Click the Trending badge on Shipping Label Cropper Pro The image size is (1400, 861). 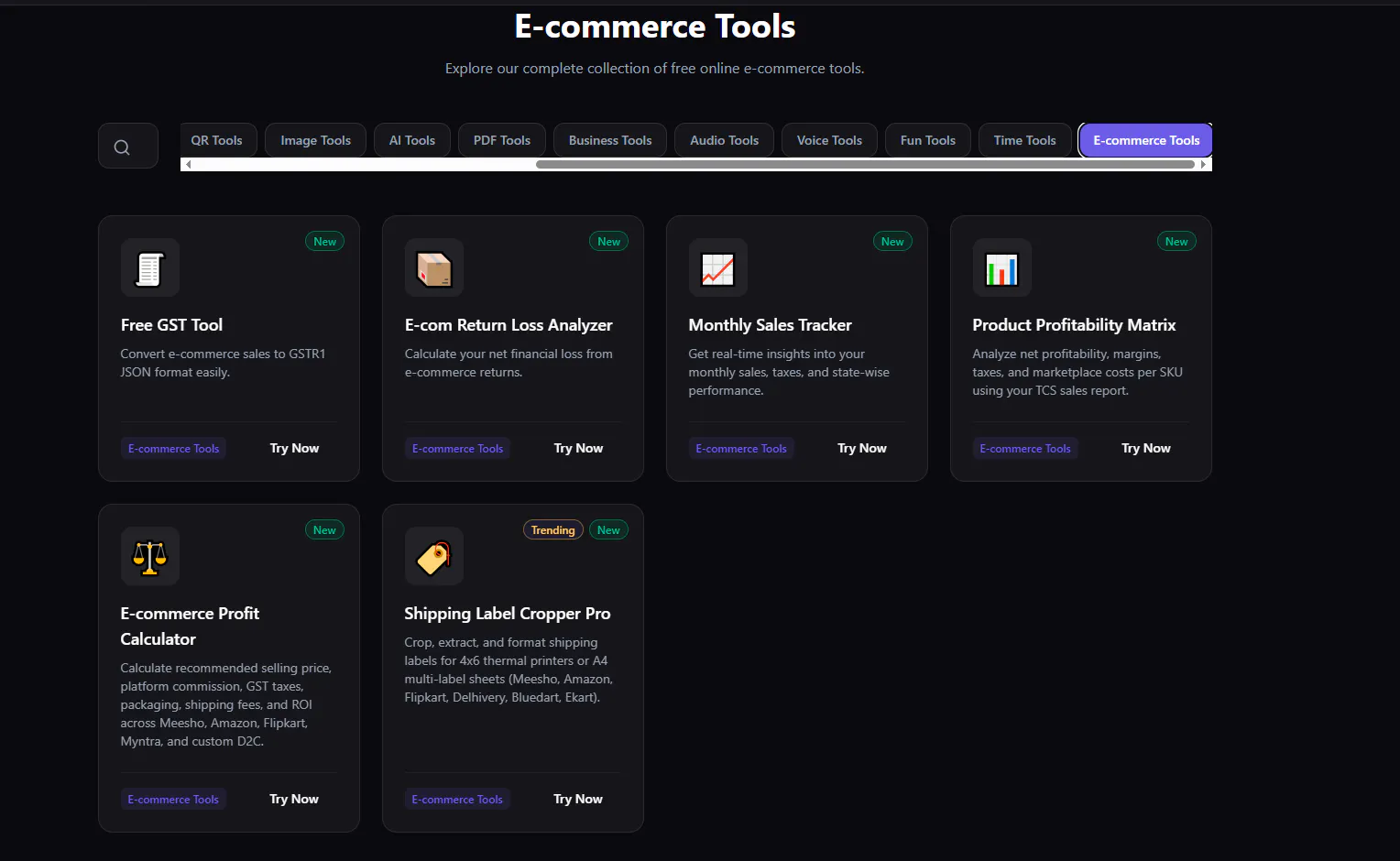tap(553, 530)
